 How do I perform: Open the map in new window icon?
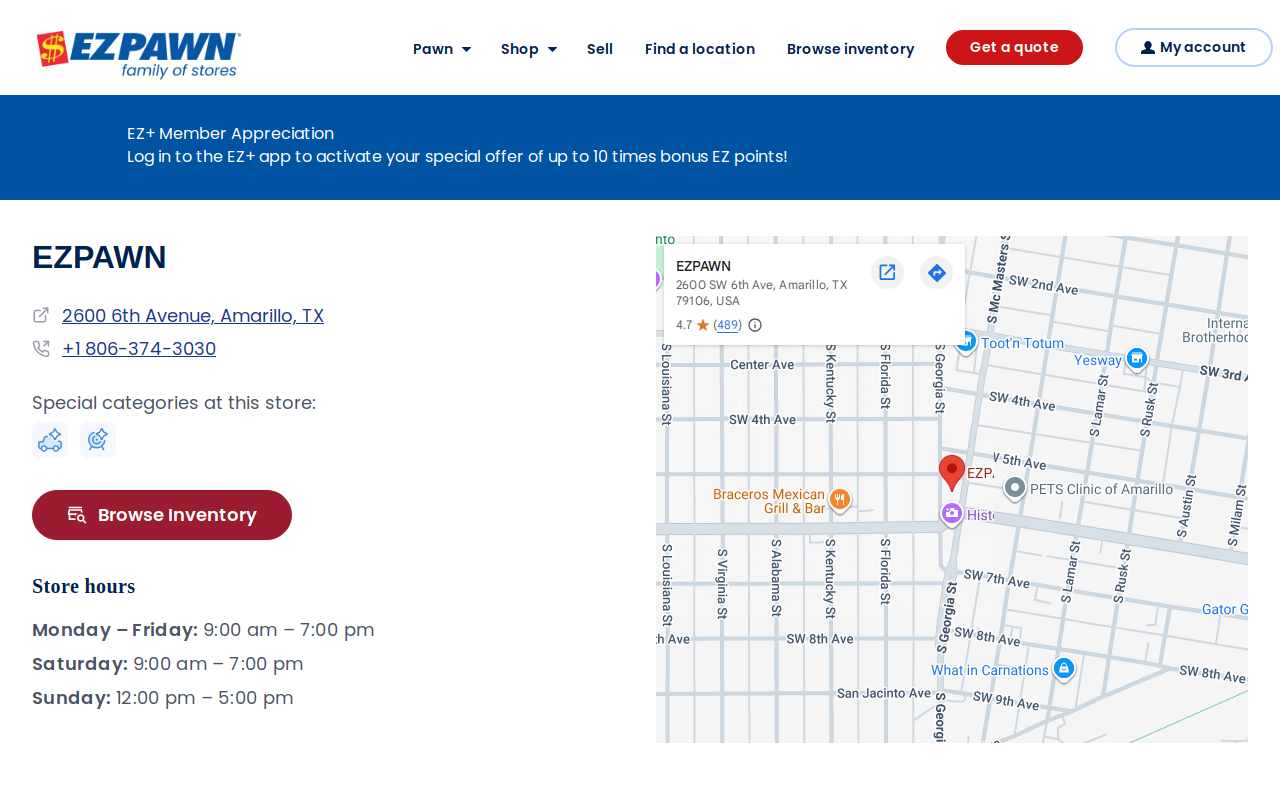pos(887,272)
